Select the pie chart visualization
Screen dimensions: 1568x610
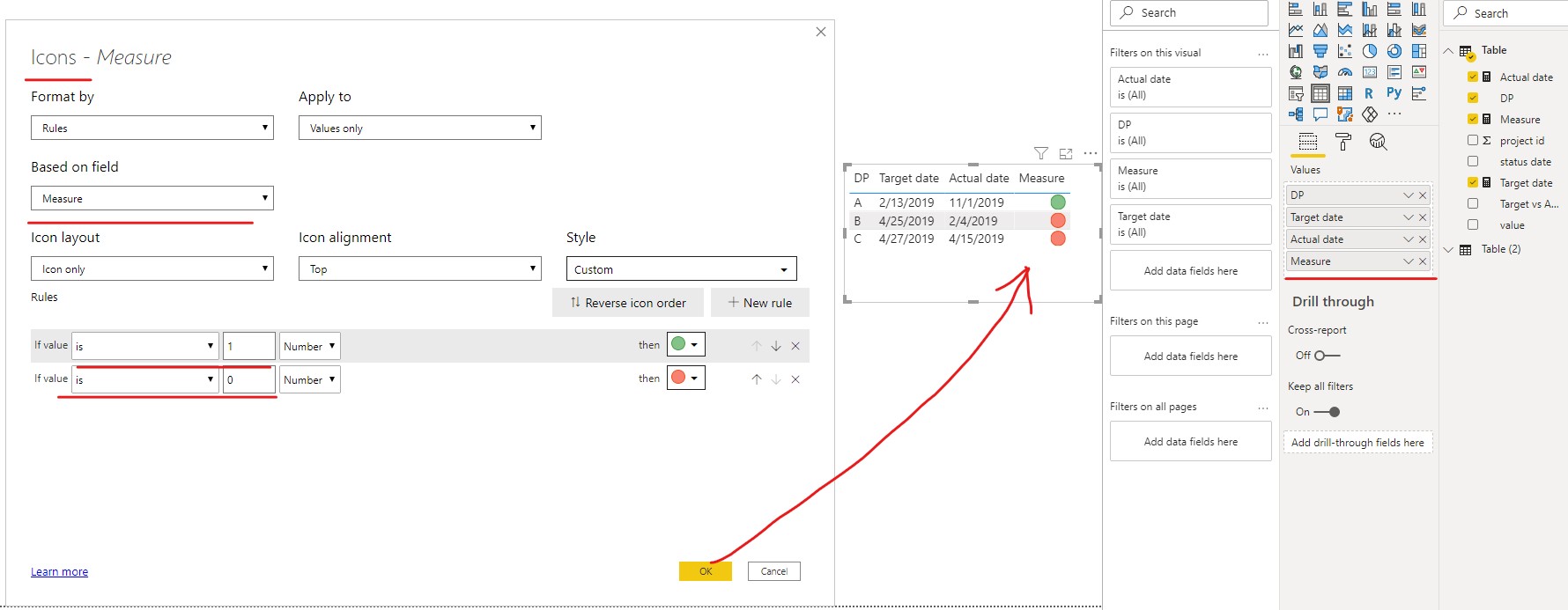coord(1370,51)
